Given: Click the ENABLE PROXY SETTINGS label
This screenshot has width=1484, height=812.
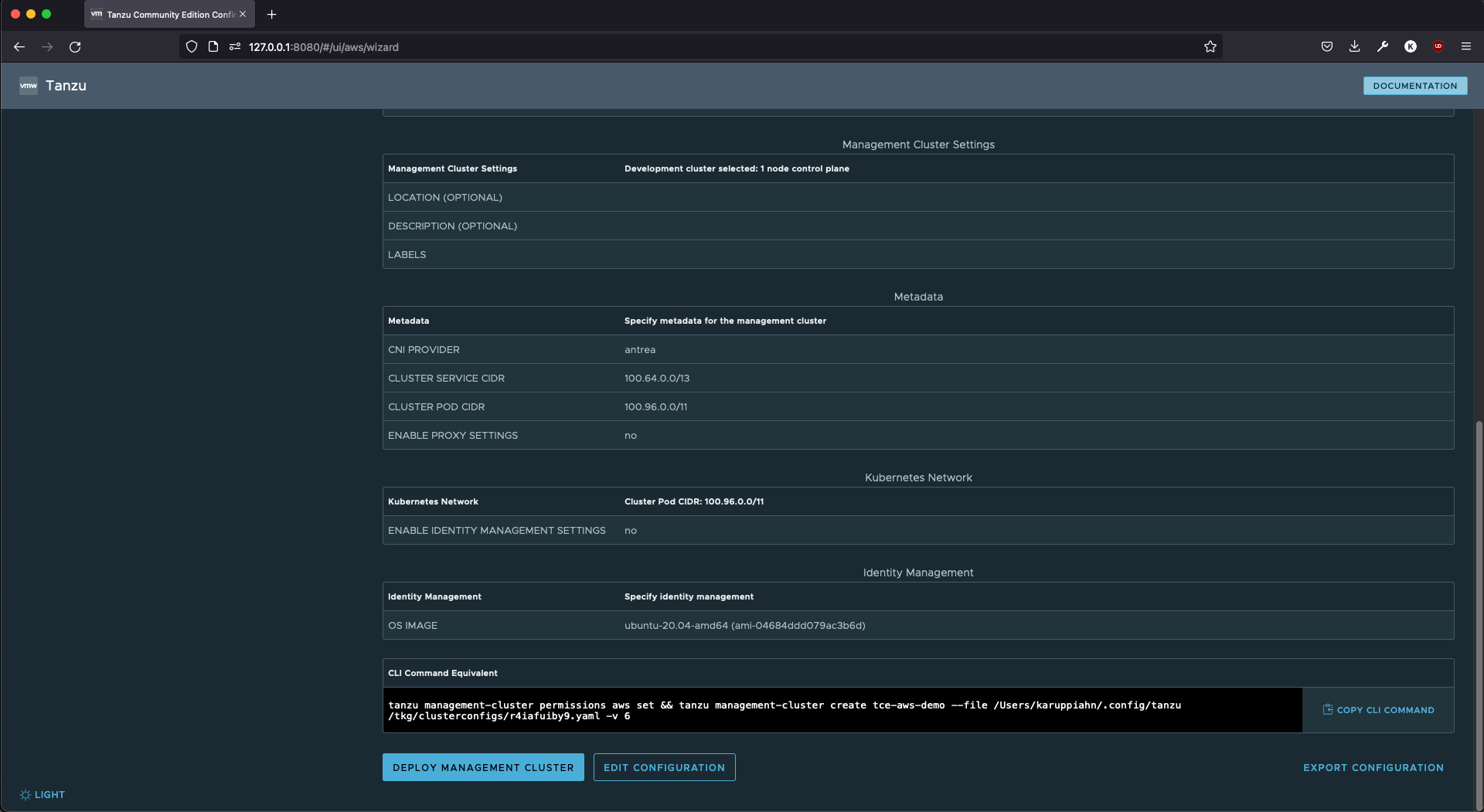Looking at the screenshot, I should pos(453,436).
